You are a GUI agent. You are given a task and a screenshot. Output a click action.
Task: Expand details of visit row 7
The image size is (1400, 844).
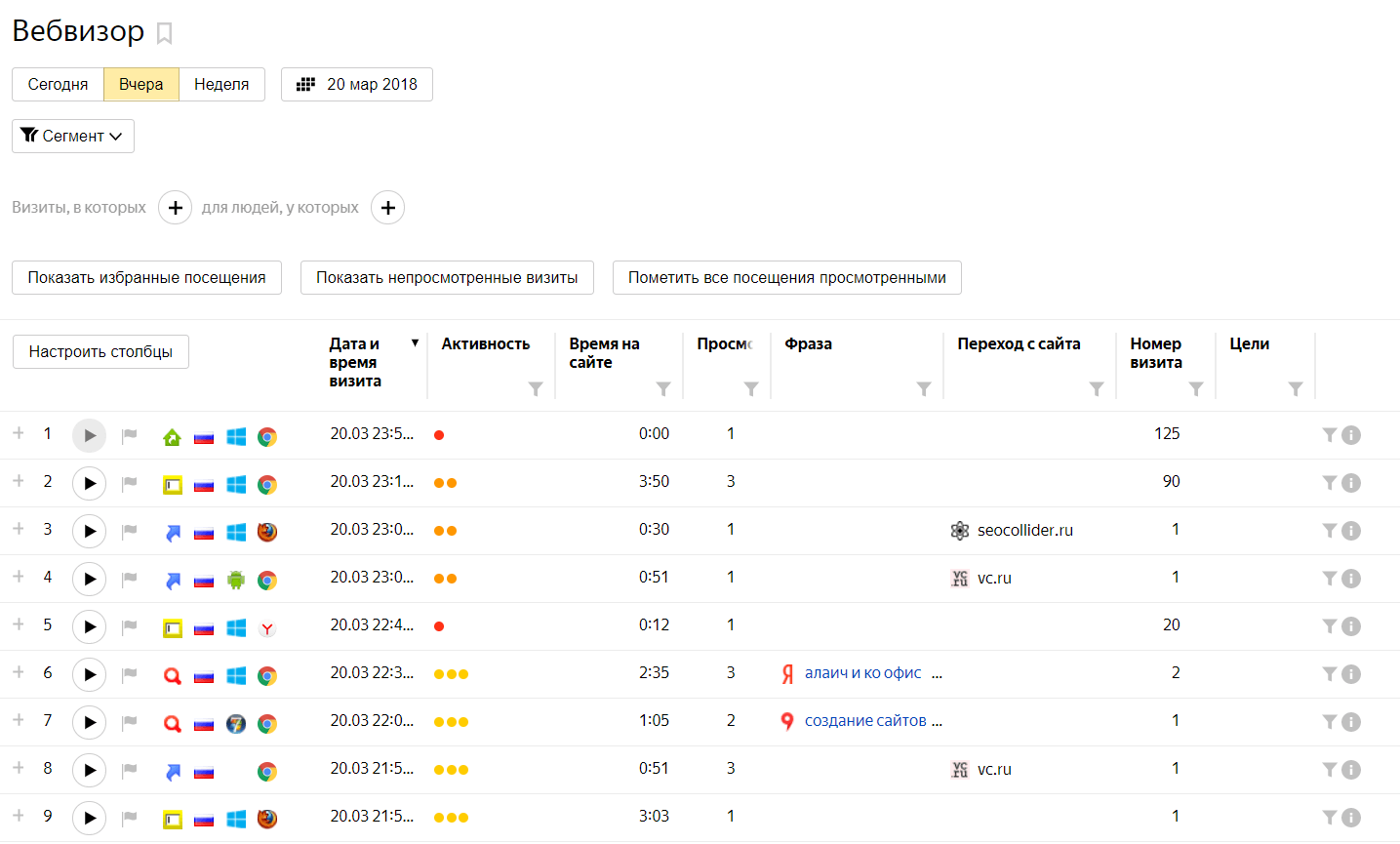pos(19,719)
